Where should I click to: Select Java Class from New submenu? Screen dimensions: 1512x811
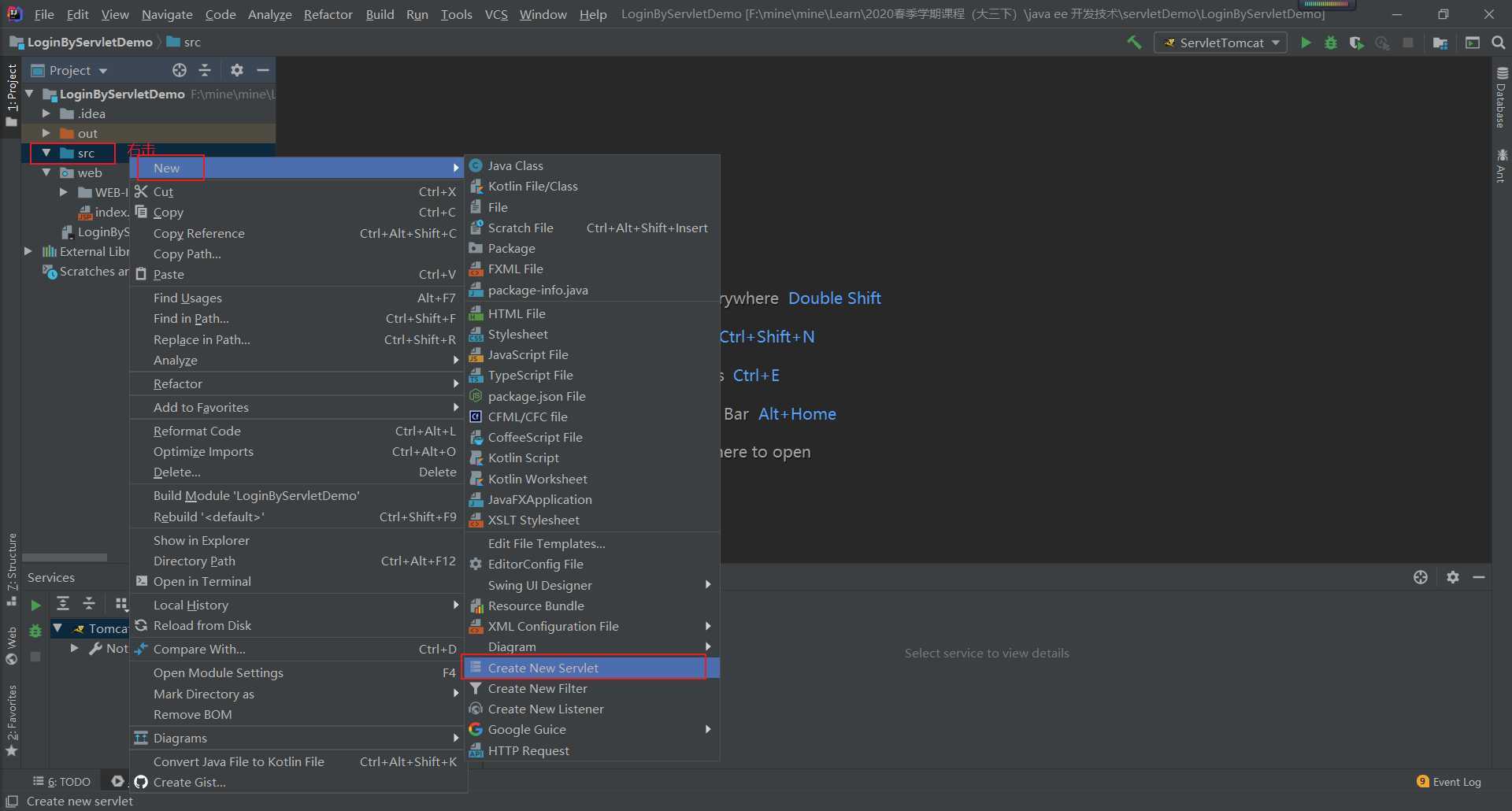(x=592, y=165)
